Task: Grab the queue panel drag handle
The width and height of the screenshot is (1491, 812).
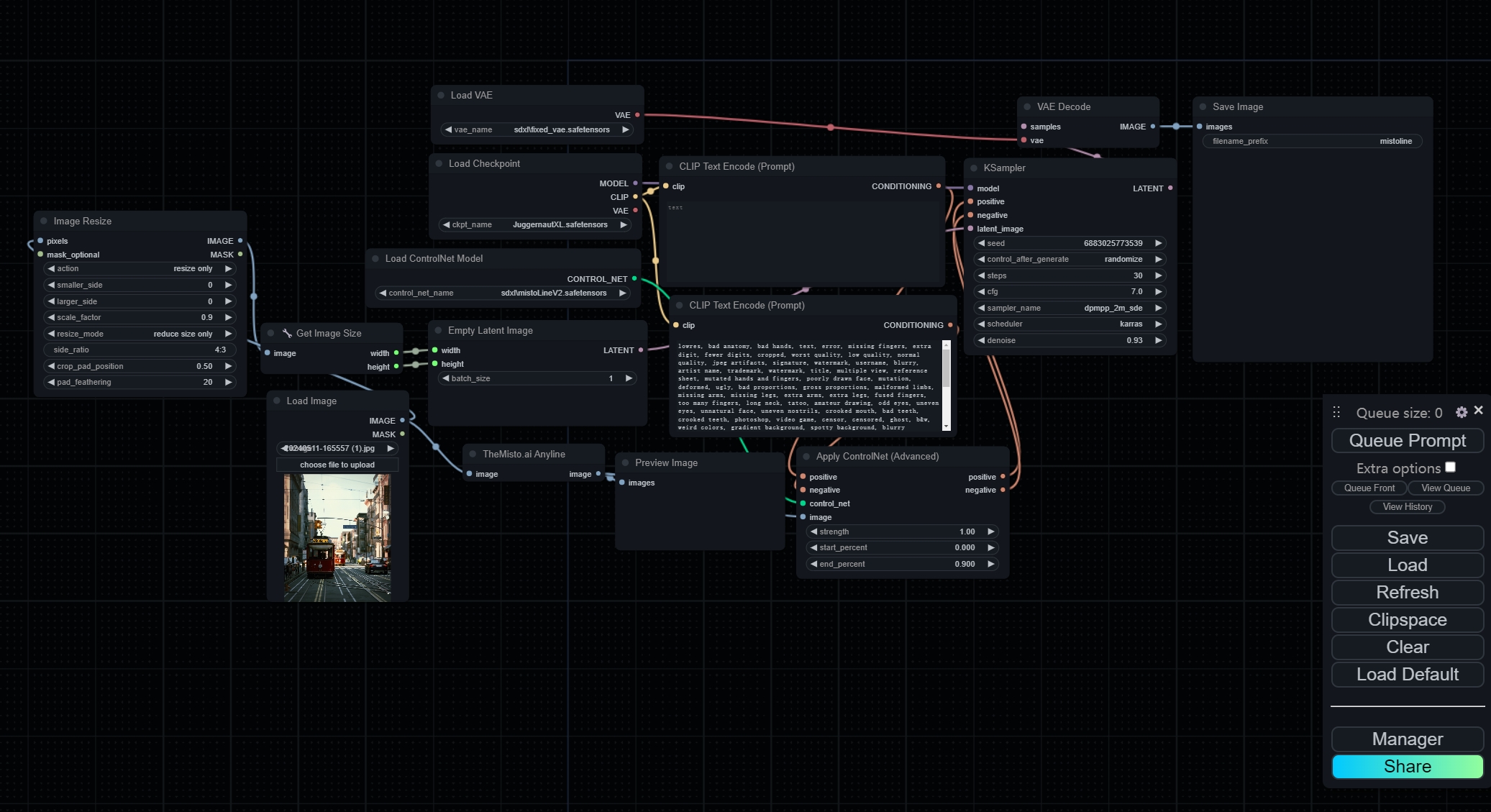Action: click(1336, 412)
